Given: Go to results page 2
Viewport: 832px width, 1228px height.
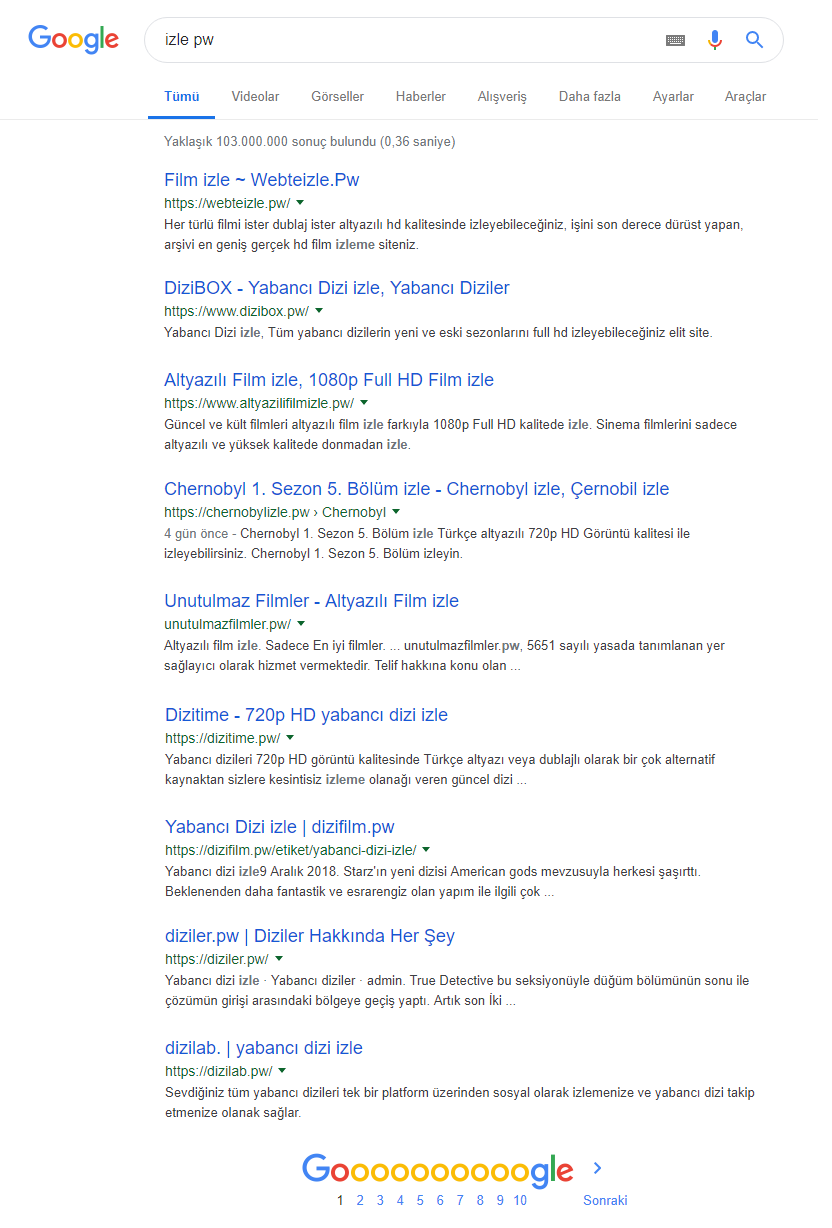Looking at the screenshot, I should pos(360,1200).
